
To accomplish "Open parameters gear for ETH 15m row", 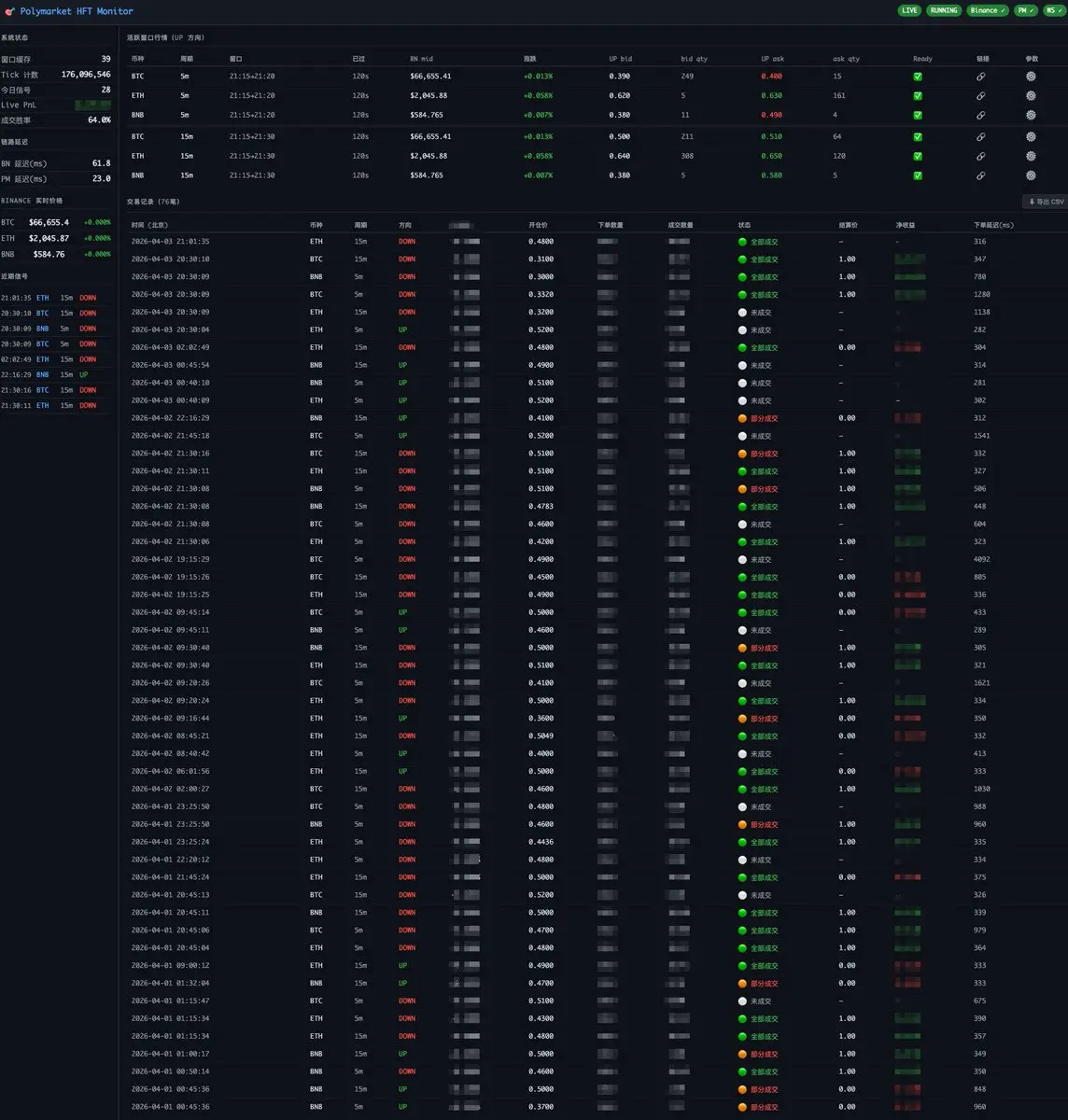I will click(x=1031, y=156).
